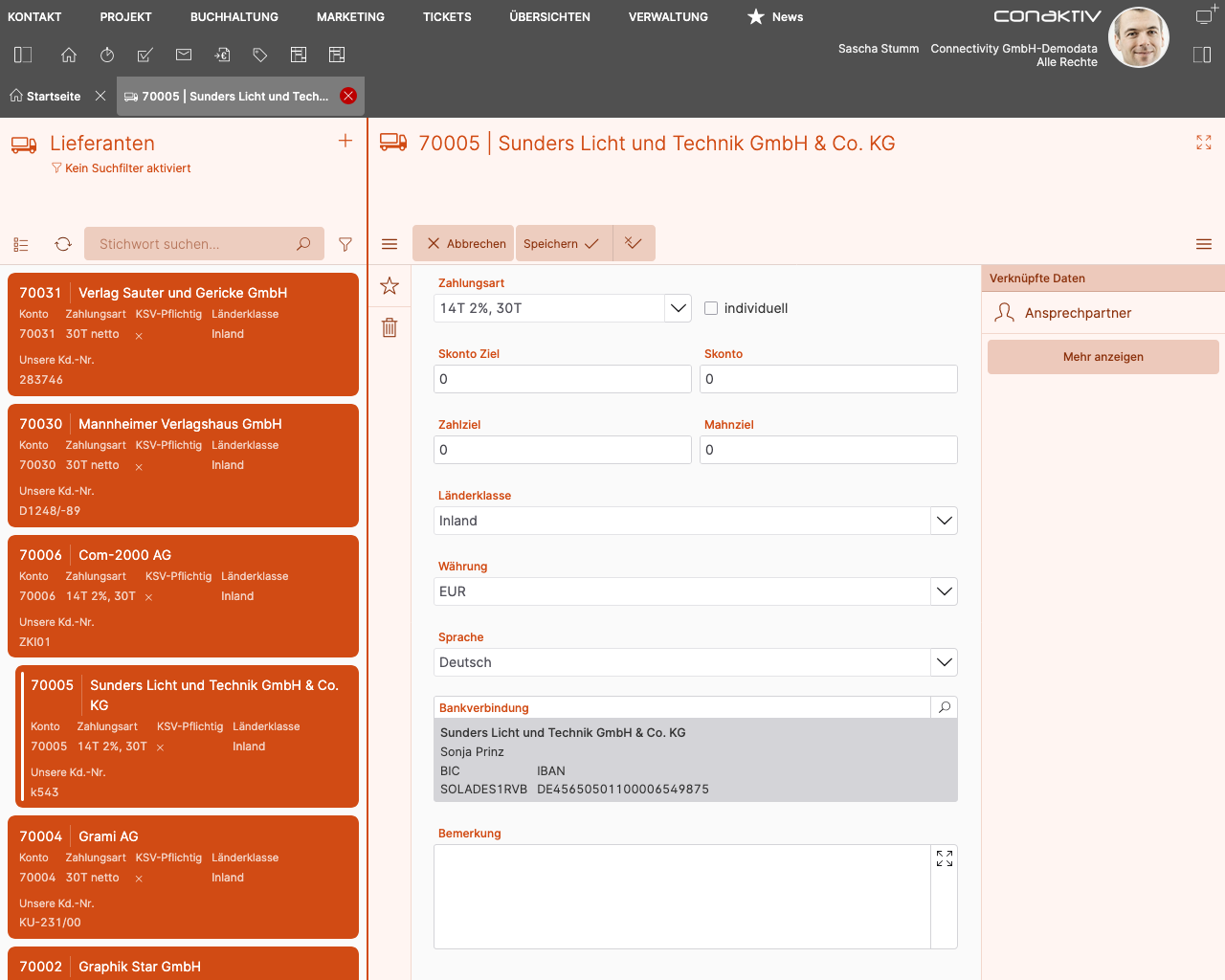Open the BUCHHALTUNG menu
The image size is (1225, 980).
234,17
